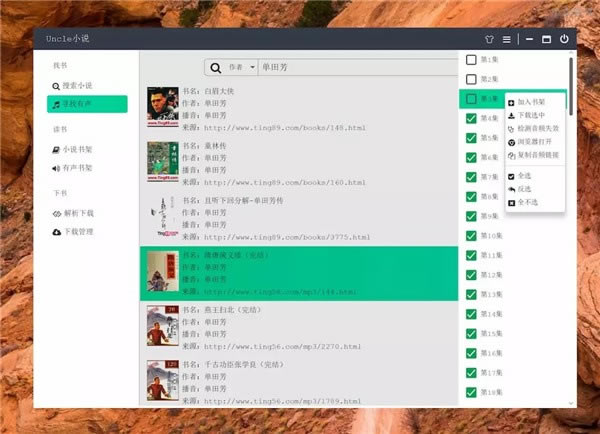Select 全不选 in the context menu
Viewport: 600px width, 434px height.
click(x=523, y=202)
